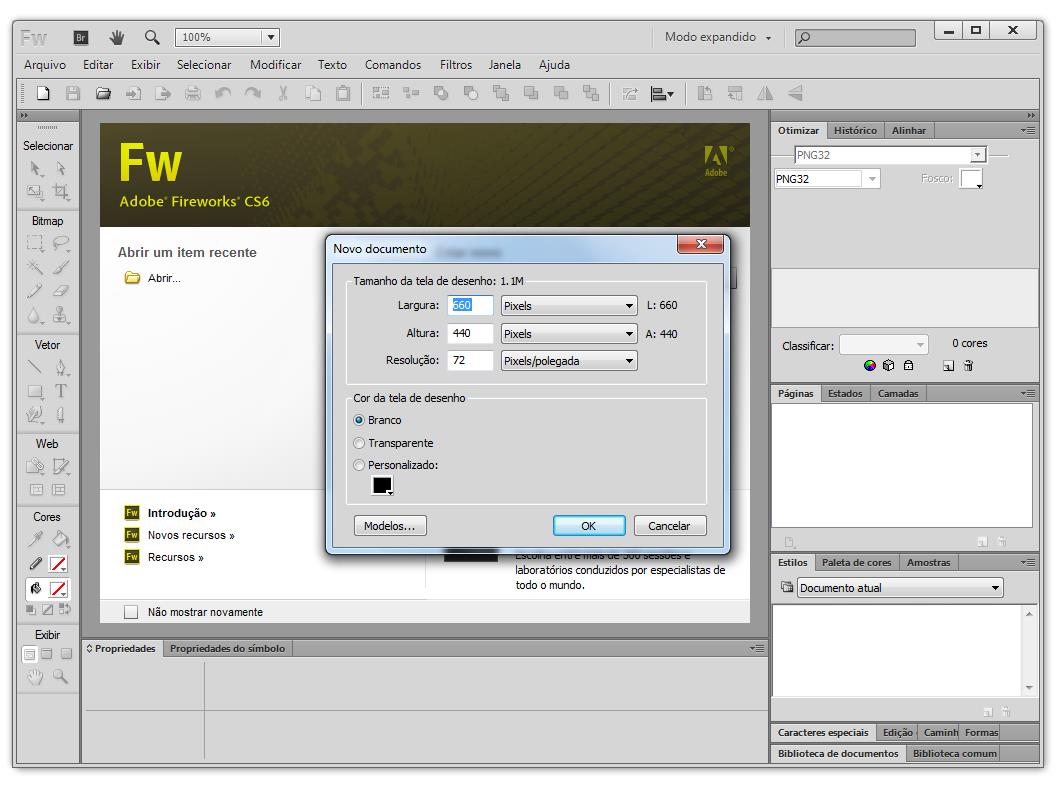Select the Crop tool
Image resolution: width=1056 pixels, height=786 pixels.
click(x=61, y=192)
